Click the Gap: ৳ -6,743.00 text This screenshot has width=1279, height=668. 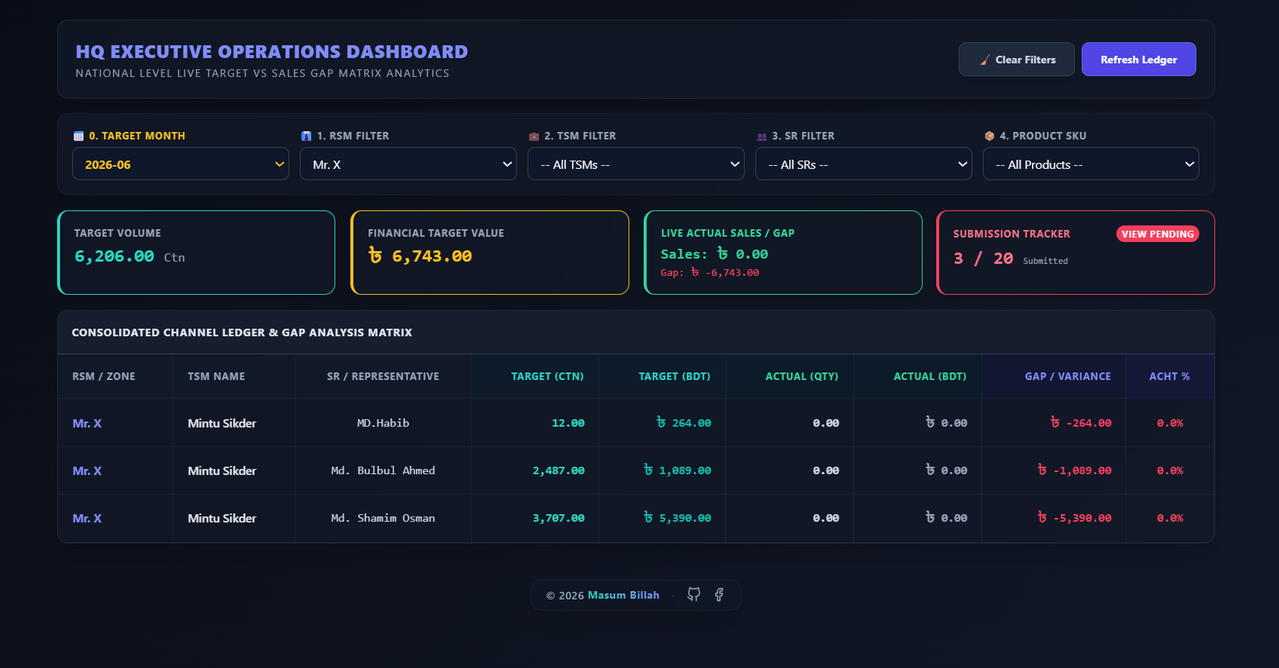coord(710,272)
